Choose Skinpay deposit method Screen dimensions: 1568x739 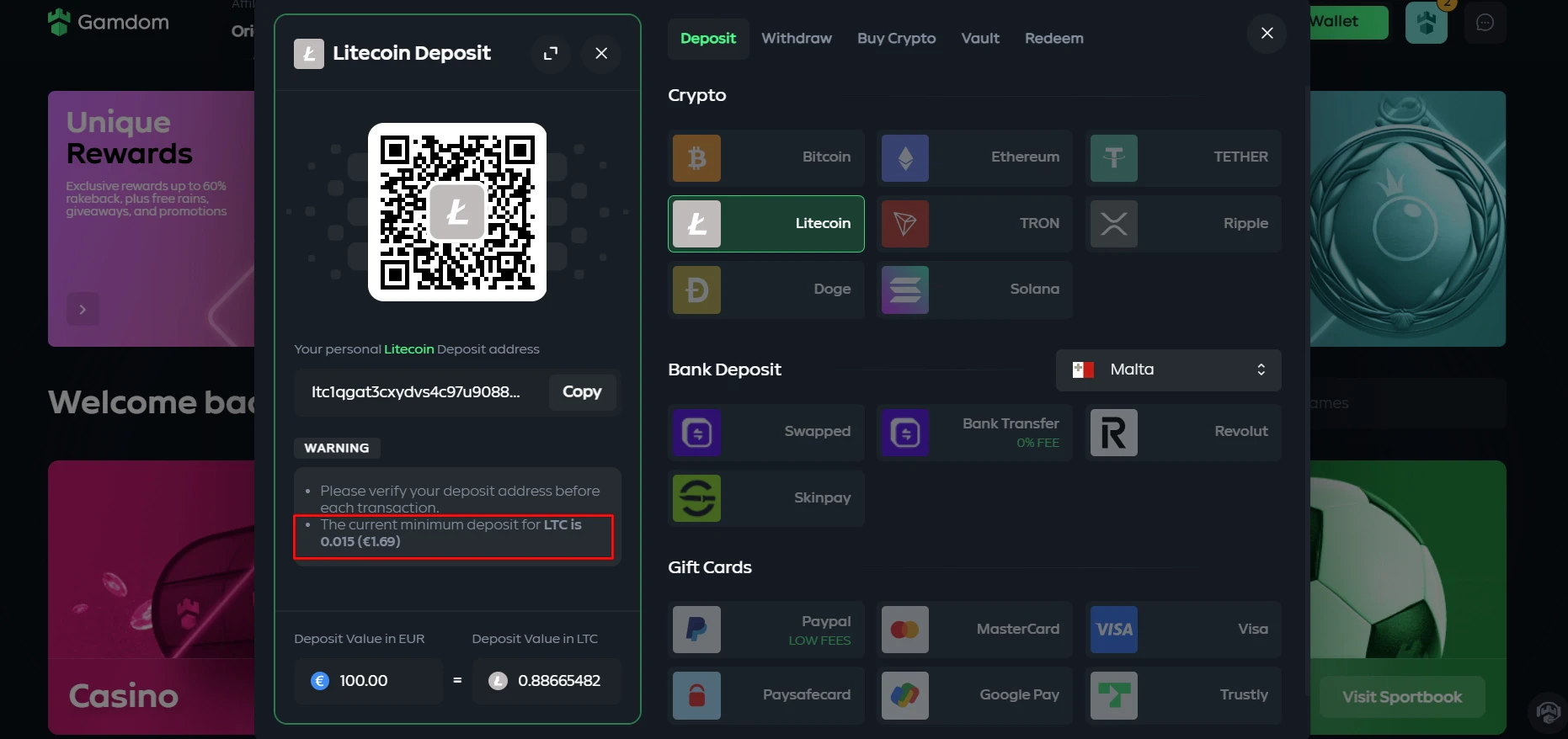(x=766, y=498)
